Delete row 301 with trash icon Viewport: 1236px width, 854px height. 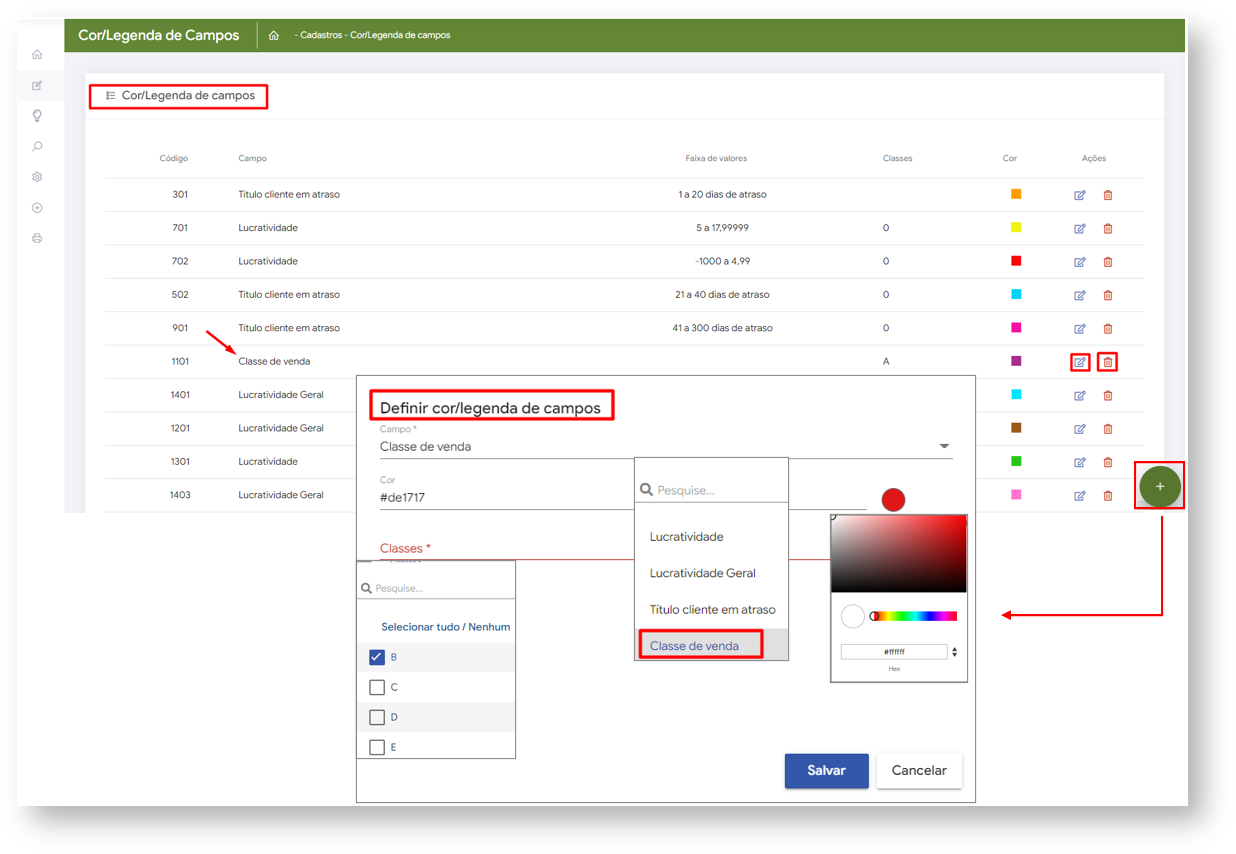[1108, 195]
